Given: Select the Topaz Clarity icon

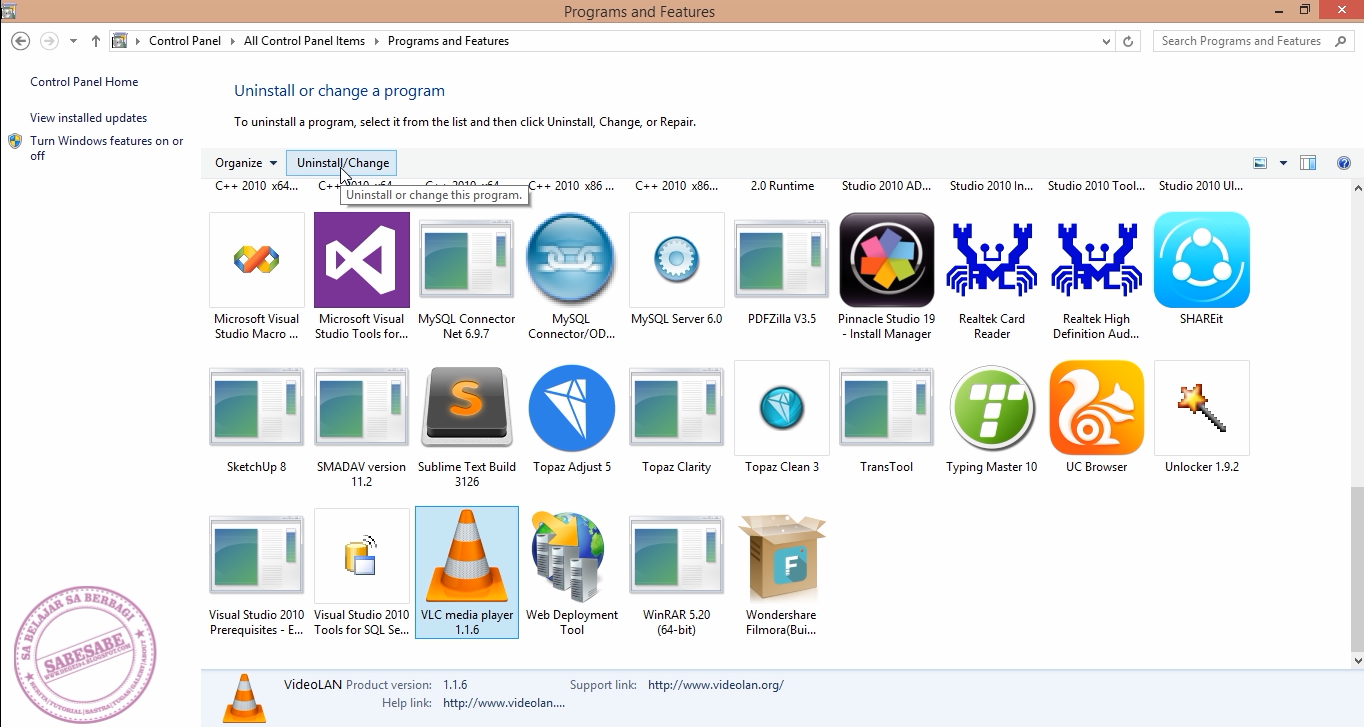Looking at the screenshot, I should pyautogui.click(x=677, y=408).
